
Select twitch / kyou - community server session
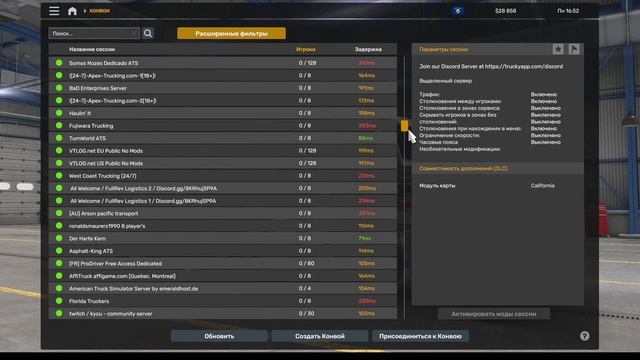222,313
